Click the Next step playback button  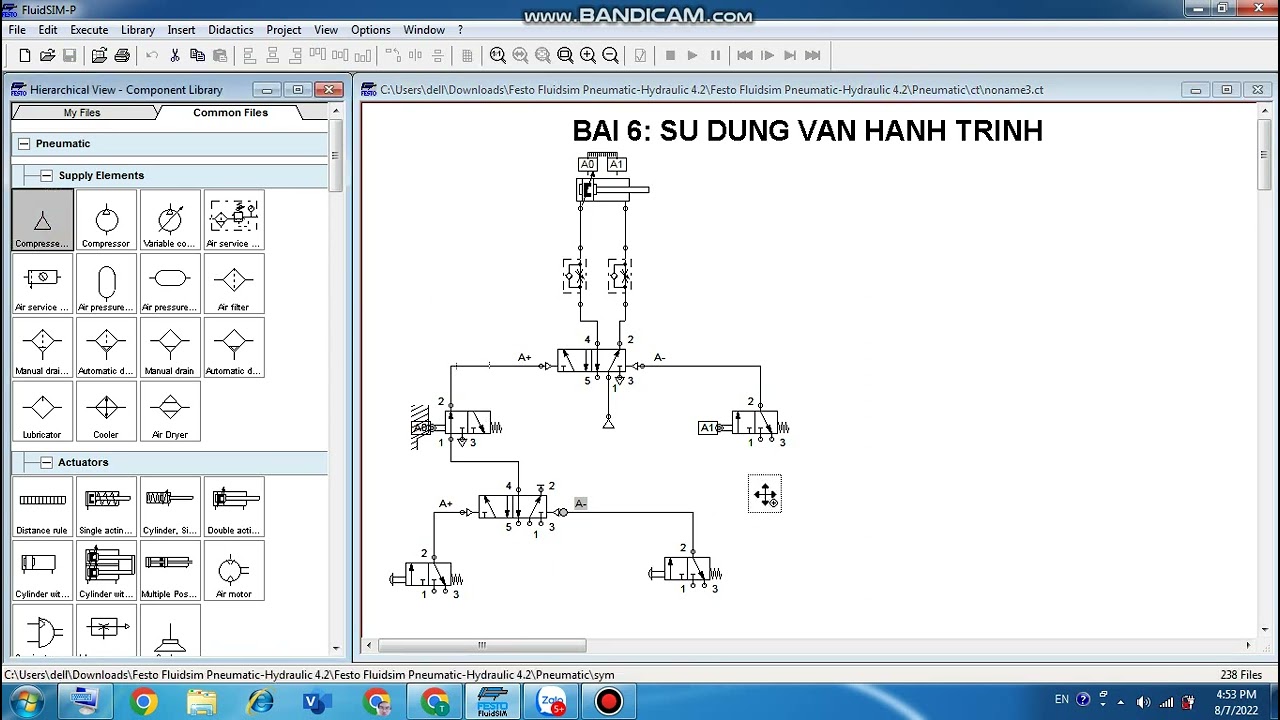pos(790,55)
